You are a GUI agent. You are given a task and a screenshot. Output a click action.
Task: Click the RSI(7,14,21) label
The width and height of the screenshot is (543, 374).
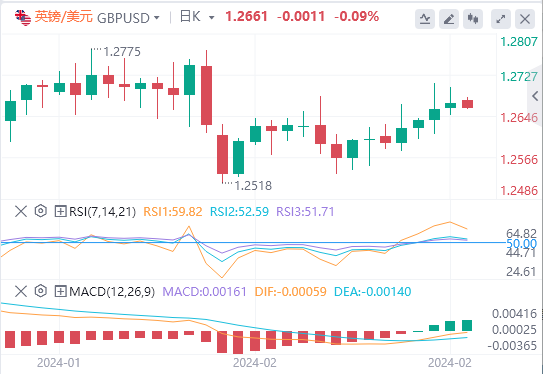pyautogui.click(x=103, y=212)
